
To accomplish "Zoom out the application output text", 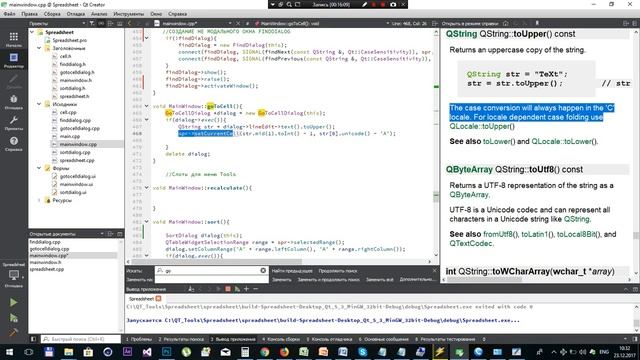I will tap(256, 289).
